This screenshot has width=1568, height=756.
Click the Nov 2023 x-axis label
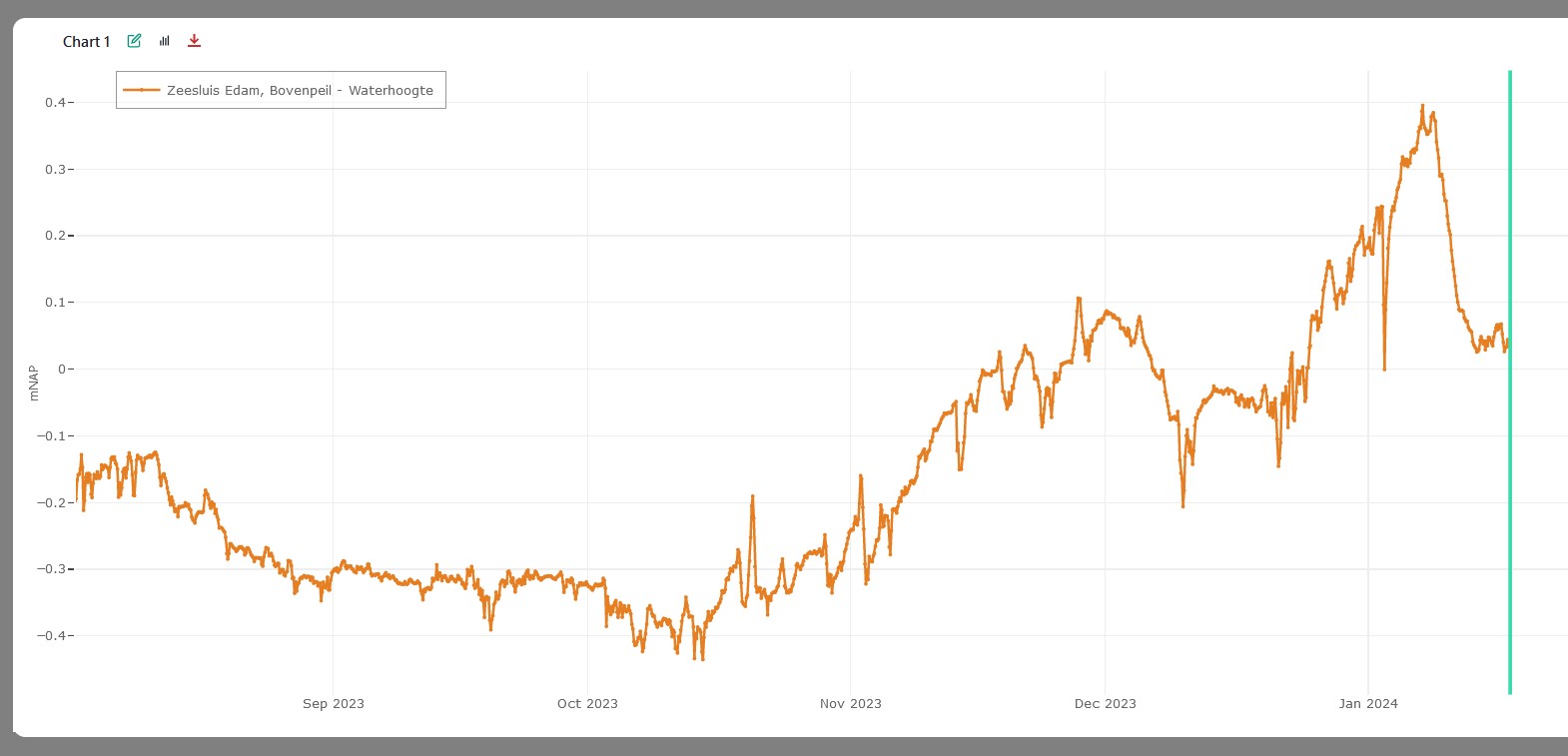coord(850,704)
